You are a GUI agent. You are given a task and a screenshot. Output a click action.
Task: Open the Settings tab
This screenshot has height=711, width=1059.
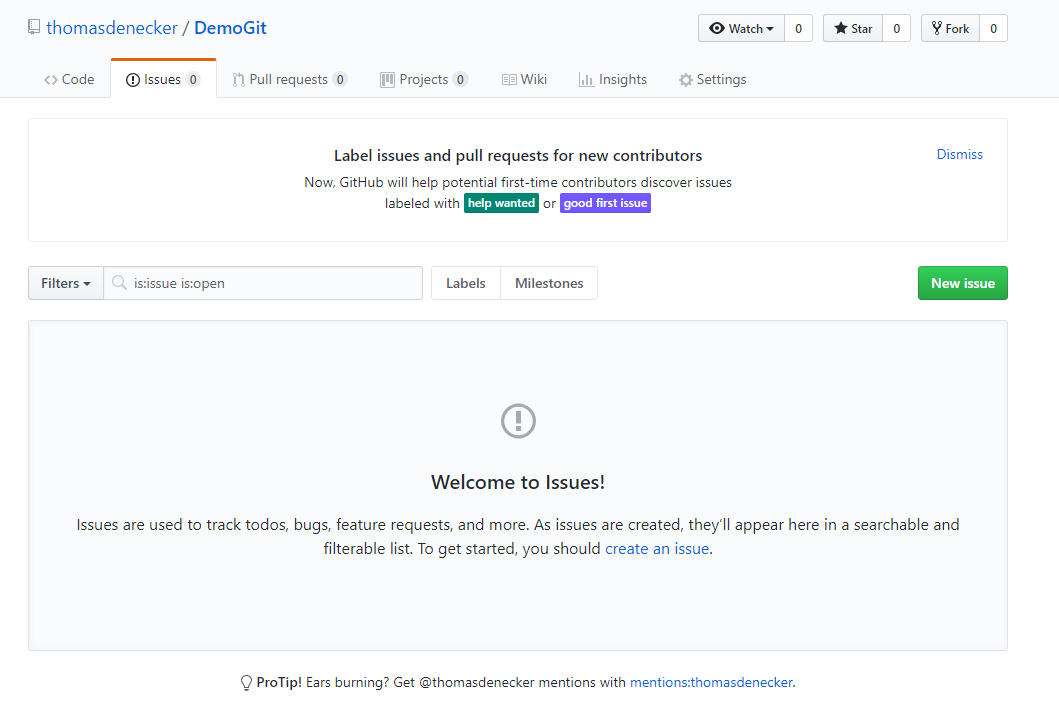pyautogui.click(x=713, y=80)
